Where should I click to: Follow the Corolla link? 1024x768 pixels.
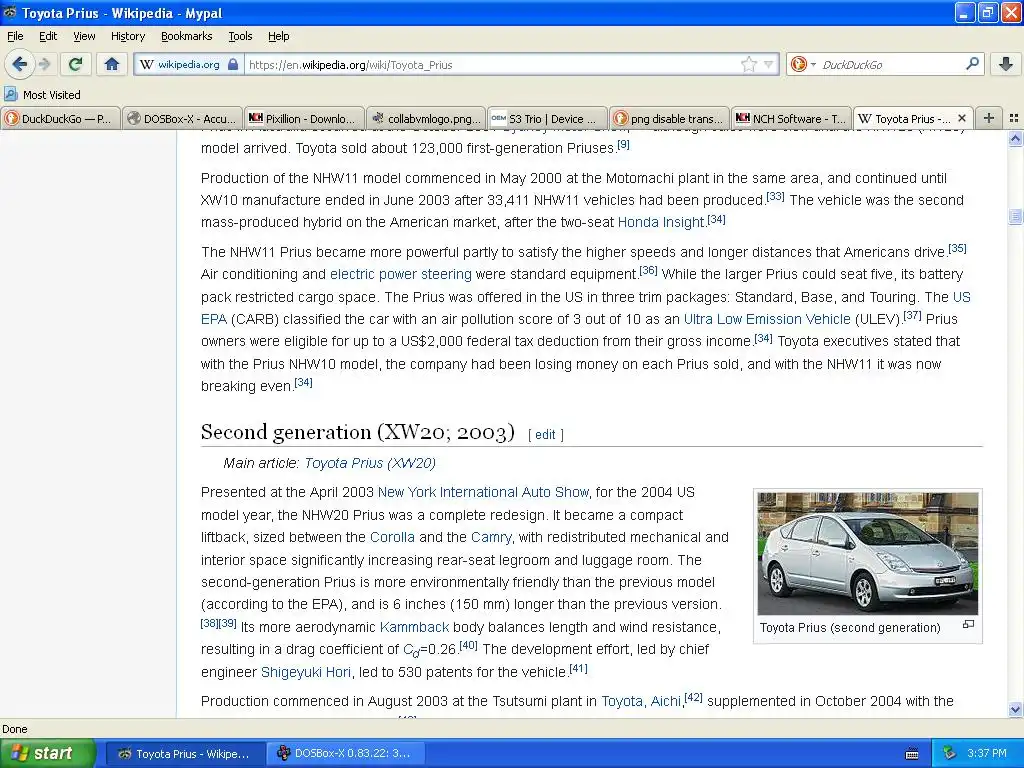[392, 537]
